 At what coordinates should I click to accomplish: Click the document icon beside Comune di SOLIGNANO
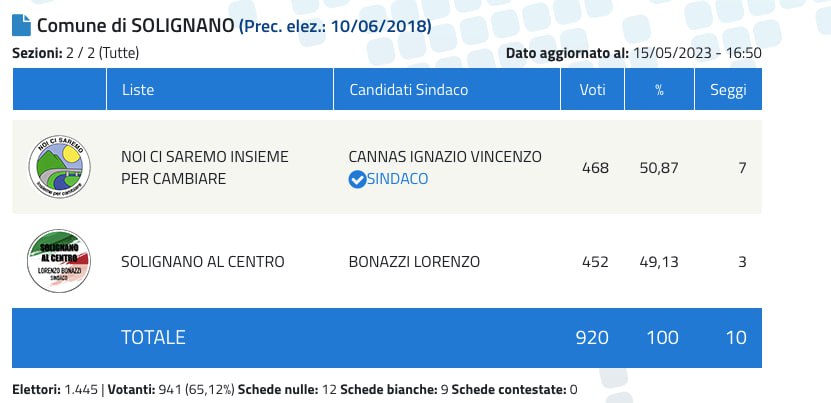[x=21, y=26]
